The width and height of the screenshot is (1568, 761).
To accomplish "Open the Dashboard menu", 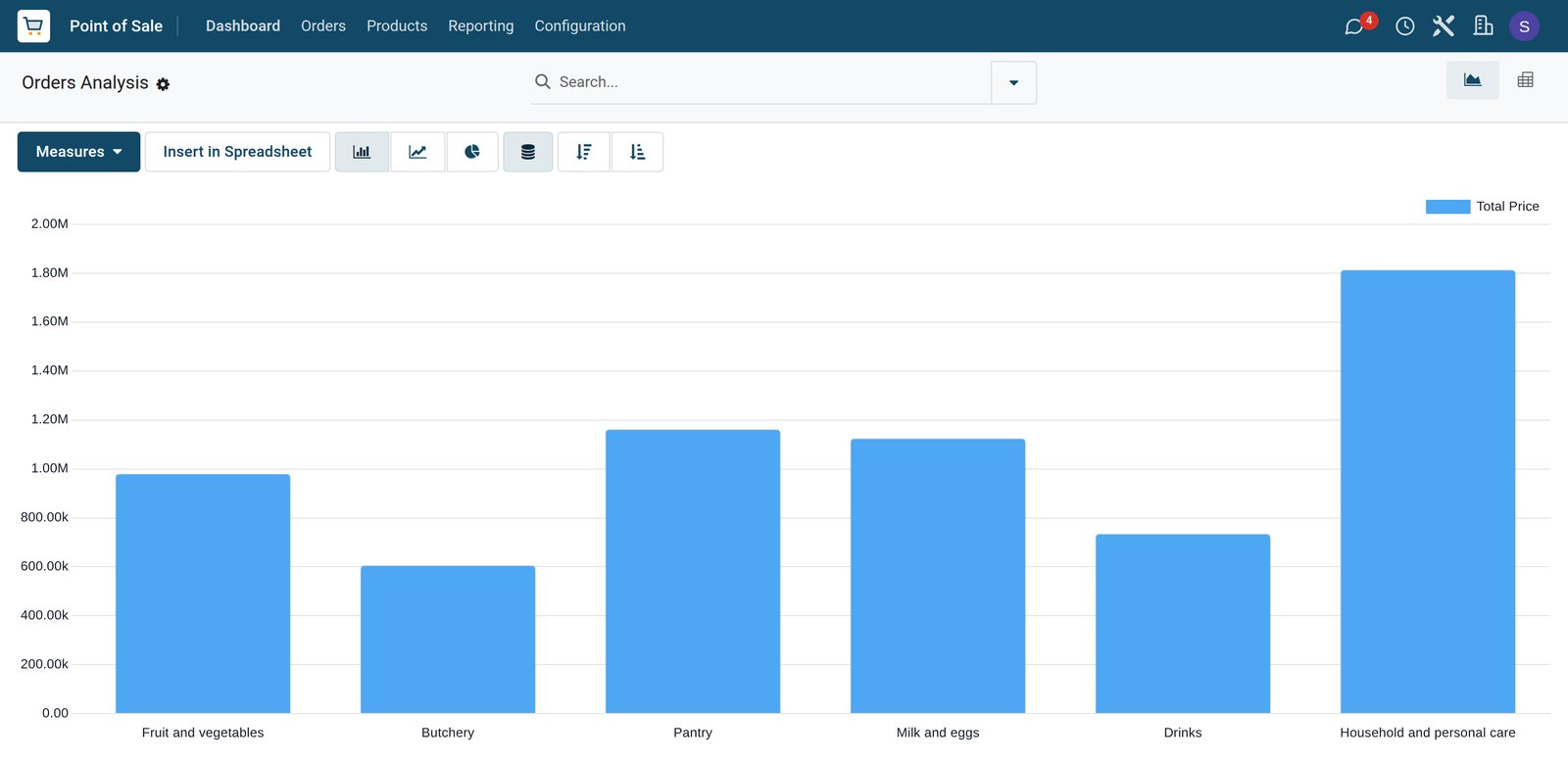I will coord(243,25).
